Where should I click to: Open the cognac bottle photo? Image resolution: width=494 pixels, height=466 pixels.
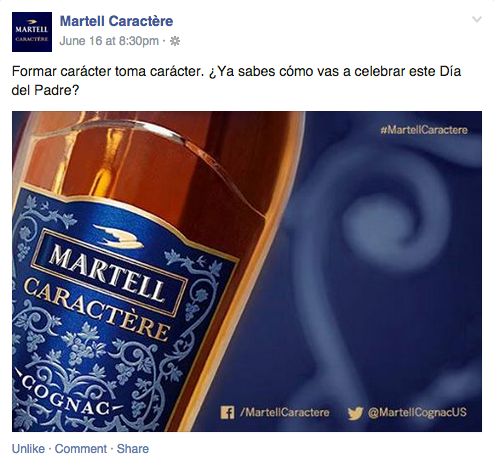[x=247, y=271]
